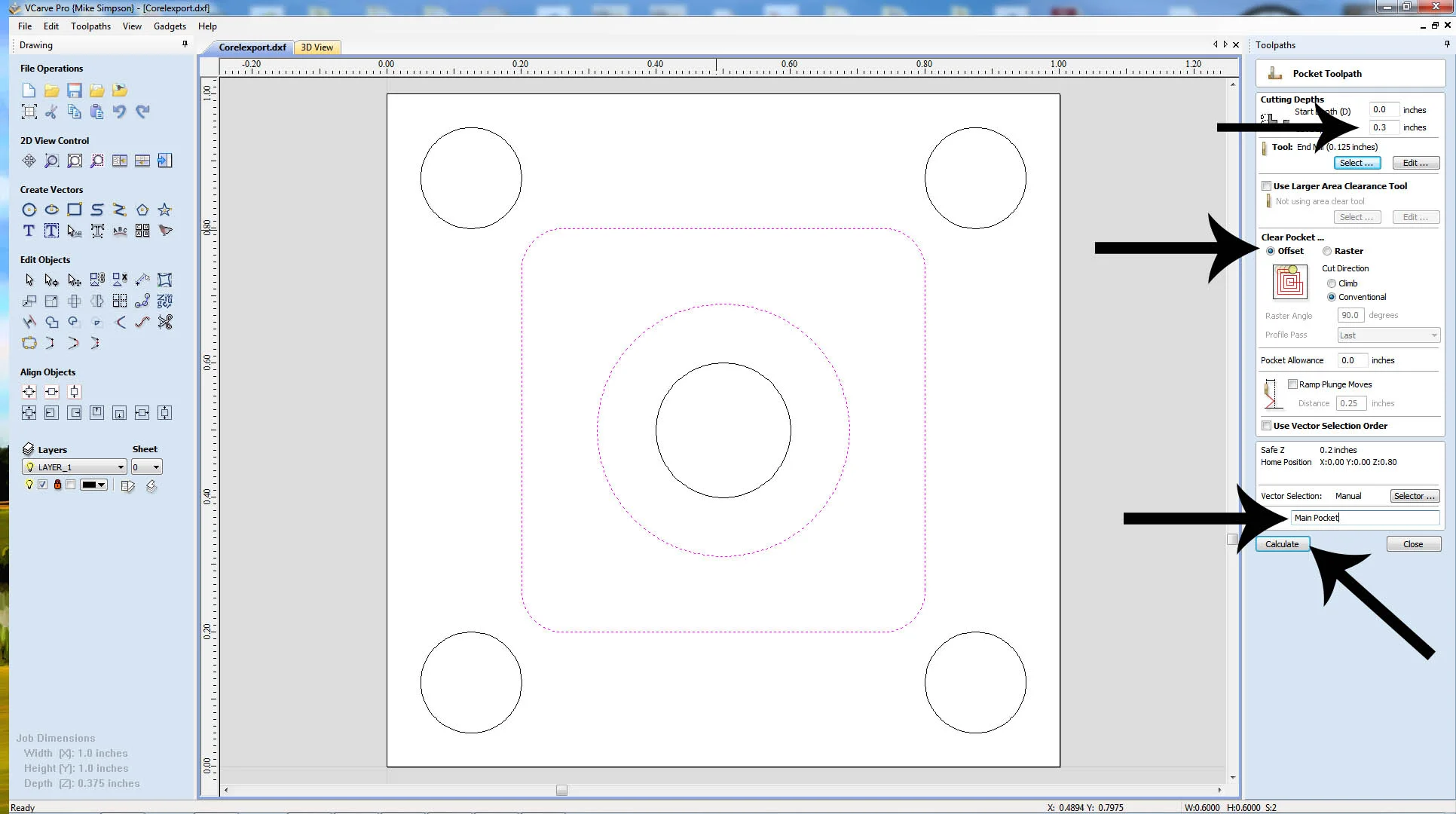Click the Undo arrow icon
The width and height of the screenshot is (1456, 814).
(119, 112)
